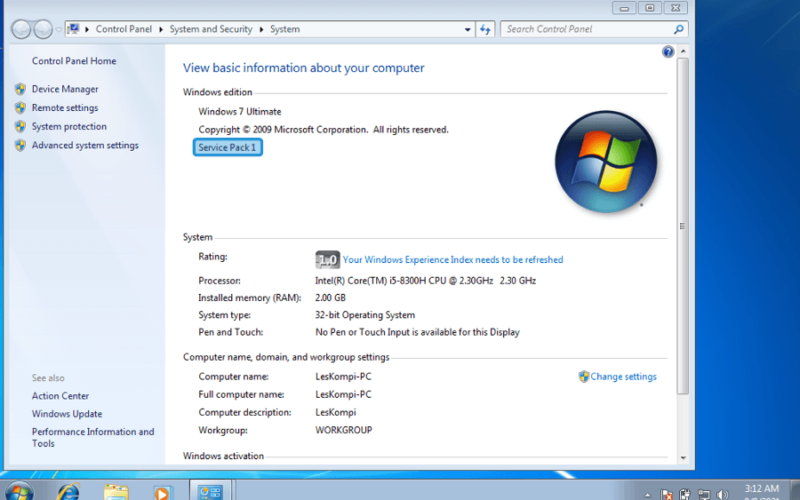Open Windows Explorer folder in taskbar
This screenshot has width=800, height=500.
(x=116, y=492)
